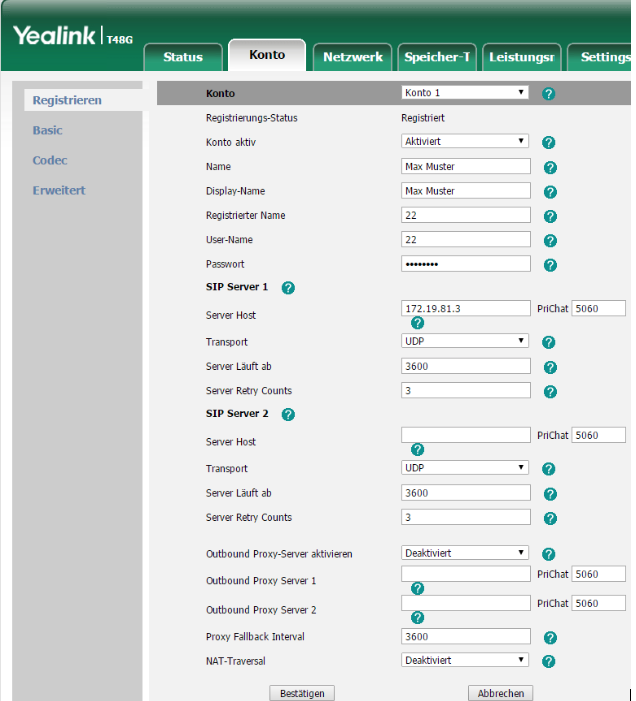The image size is (636, 701).
Task: Switch to the Status tab
Action: (x=183, y=57)
